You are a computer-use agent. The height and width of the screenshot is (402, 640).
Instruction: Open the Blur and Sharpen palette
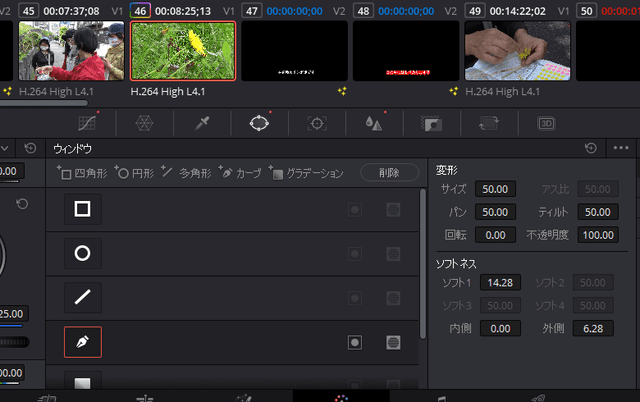(x=374, y=123)
